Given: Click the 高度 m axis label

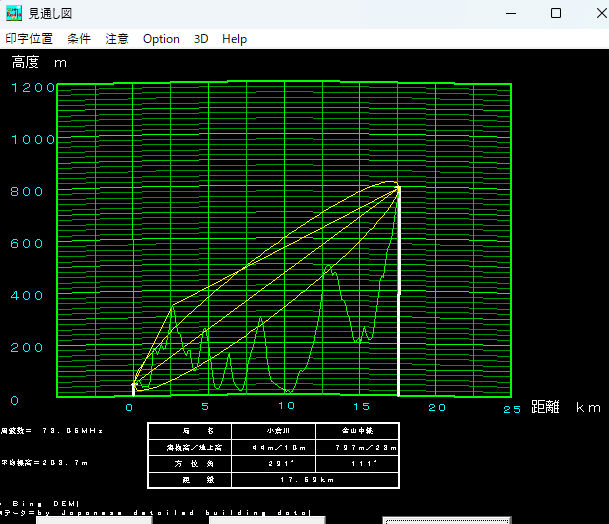Looking at the screenshot, I should [40, 62].
